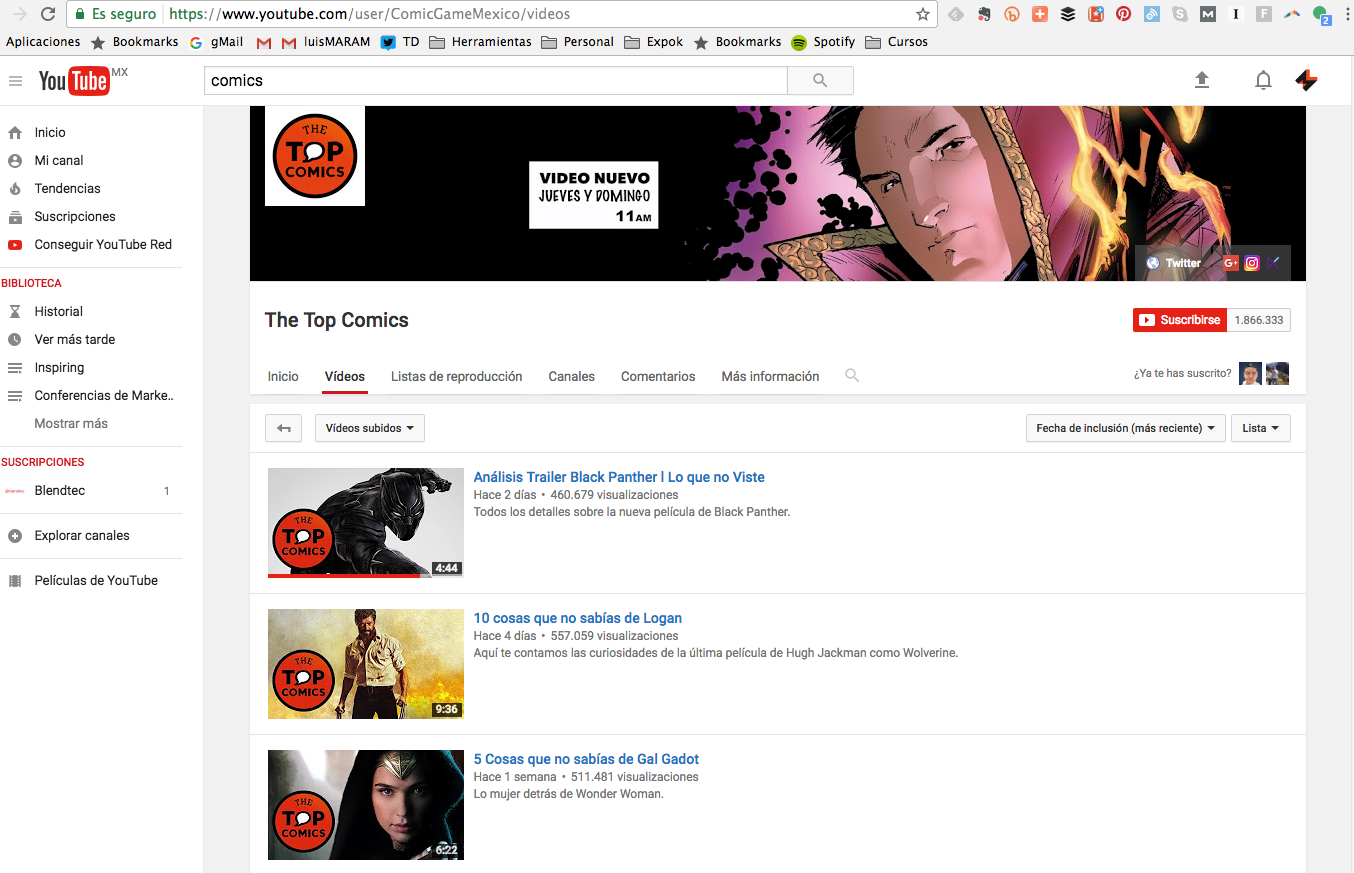Search within channel using magnifier icon

coord(852,376)
